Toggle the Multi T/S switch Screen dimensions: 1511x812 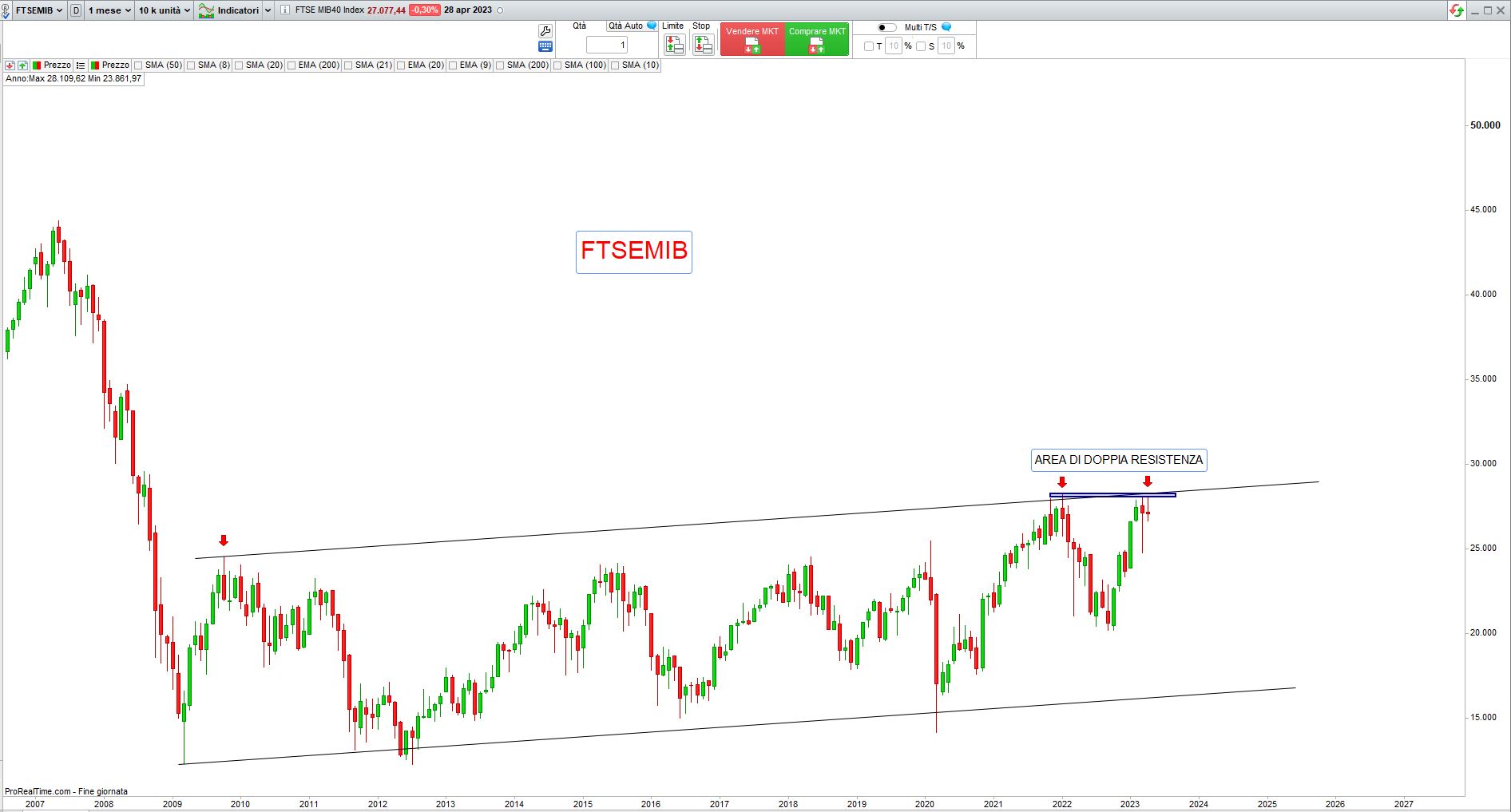tap(886, 27)
